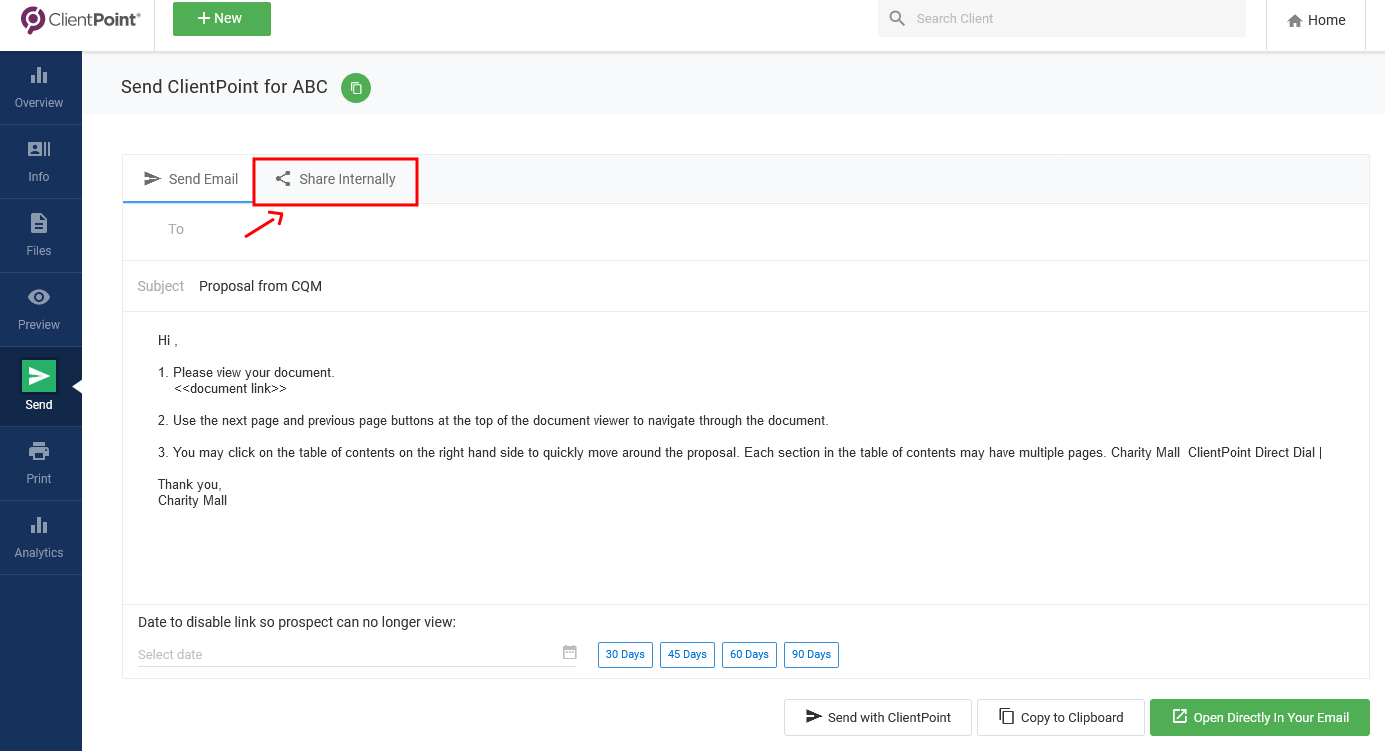Viewport: 1385px width, 751px height.
Task: Select Send in the sidebar
Action: [x=39, y=386]
